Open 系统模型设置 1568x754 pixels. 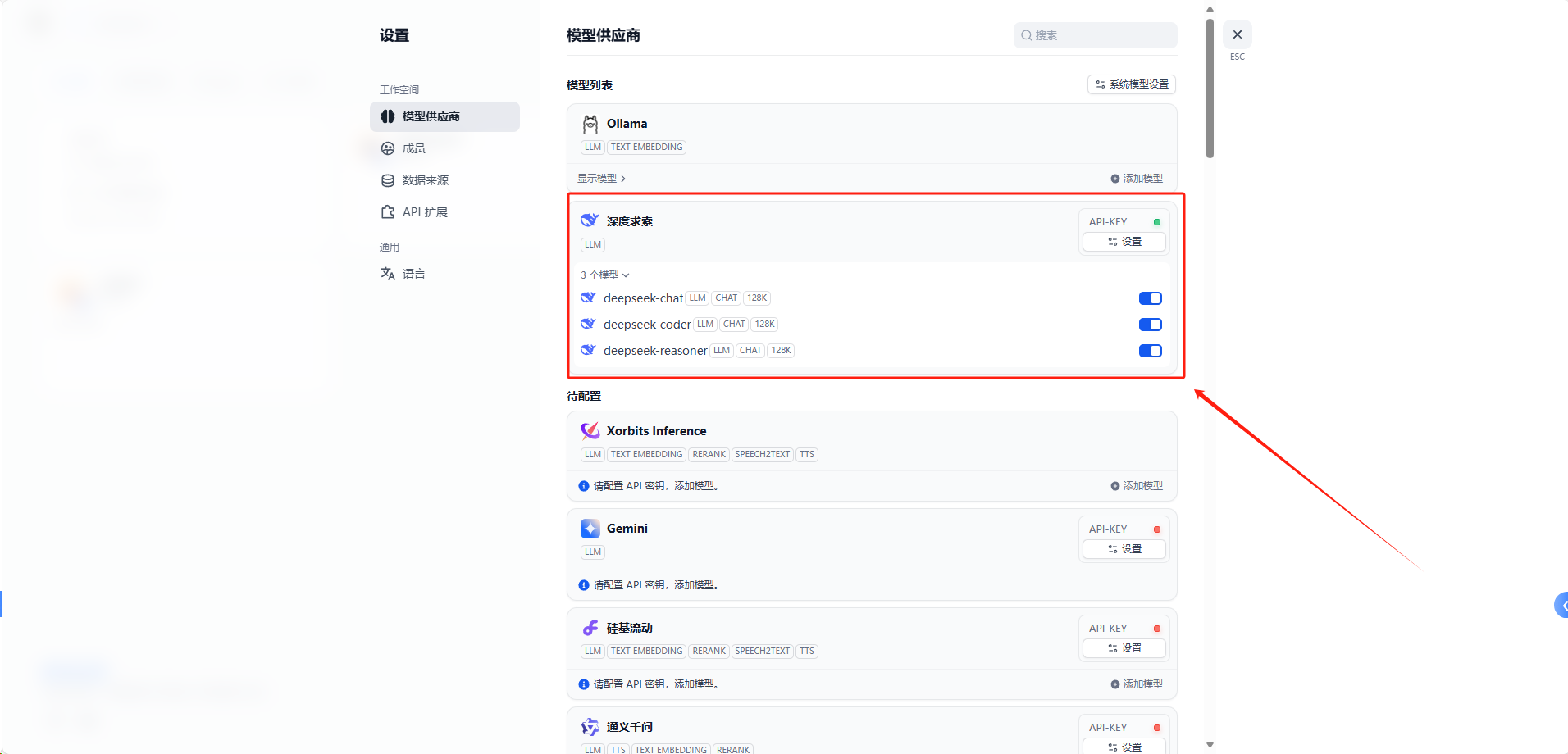click(1132, 84)
